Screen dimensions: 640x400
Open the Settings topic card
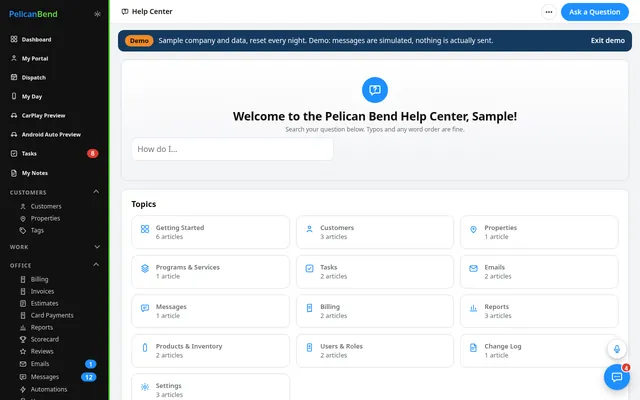click(x=210, y=387)
